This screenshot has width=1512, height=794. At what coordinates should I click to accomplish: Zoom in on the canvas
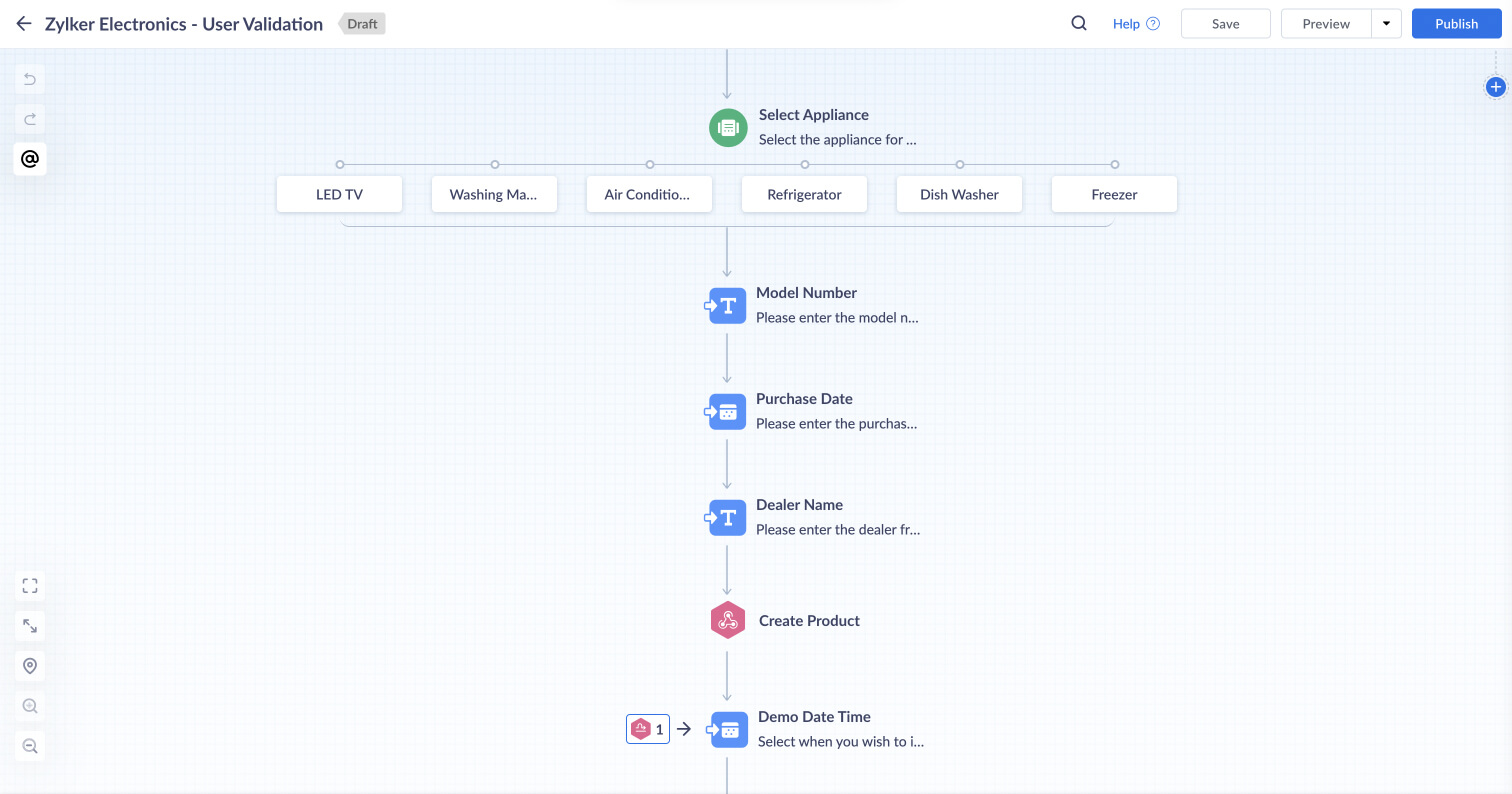pos(30,706)
